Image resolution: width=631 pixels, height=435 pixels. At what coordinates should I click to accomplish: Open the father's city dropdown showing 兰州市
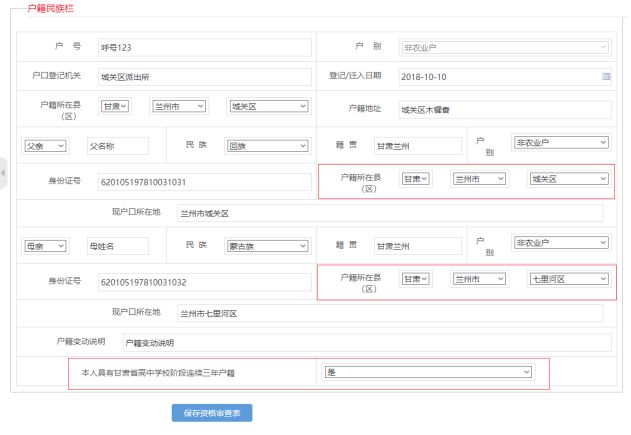point(479,179)
